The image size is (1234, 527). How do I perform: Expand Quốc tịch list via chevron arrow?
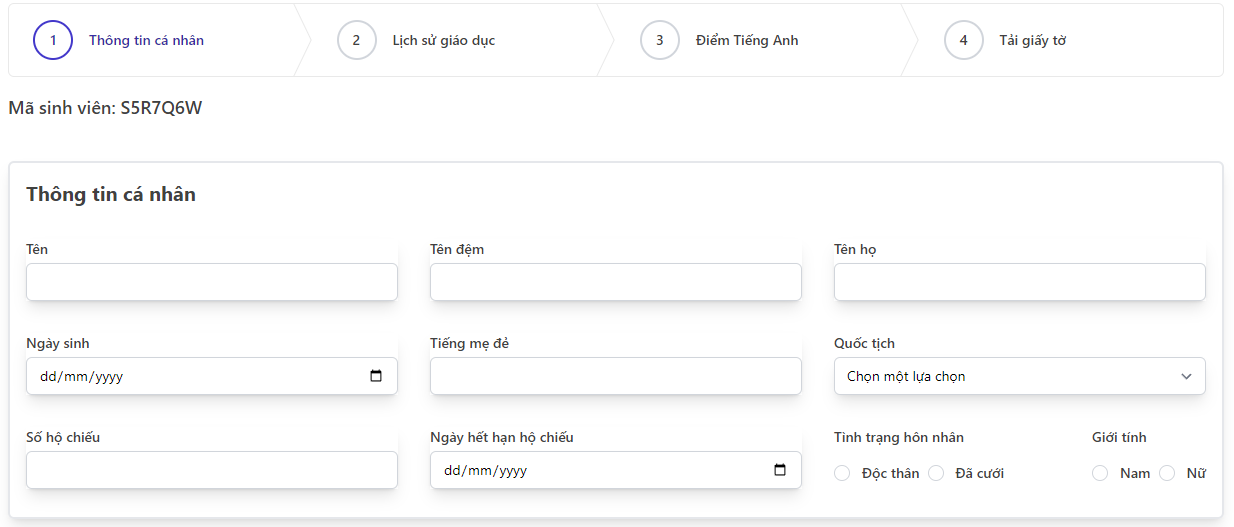[x=1186, y=377]
